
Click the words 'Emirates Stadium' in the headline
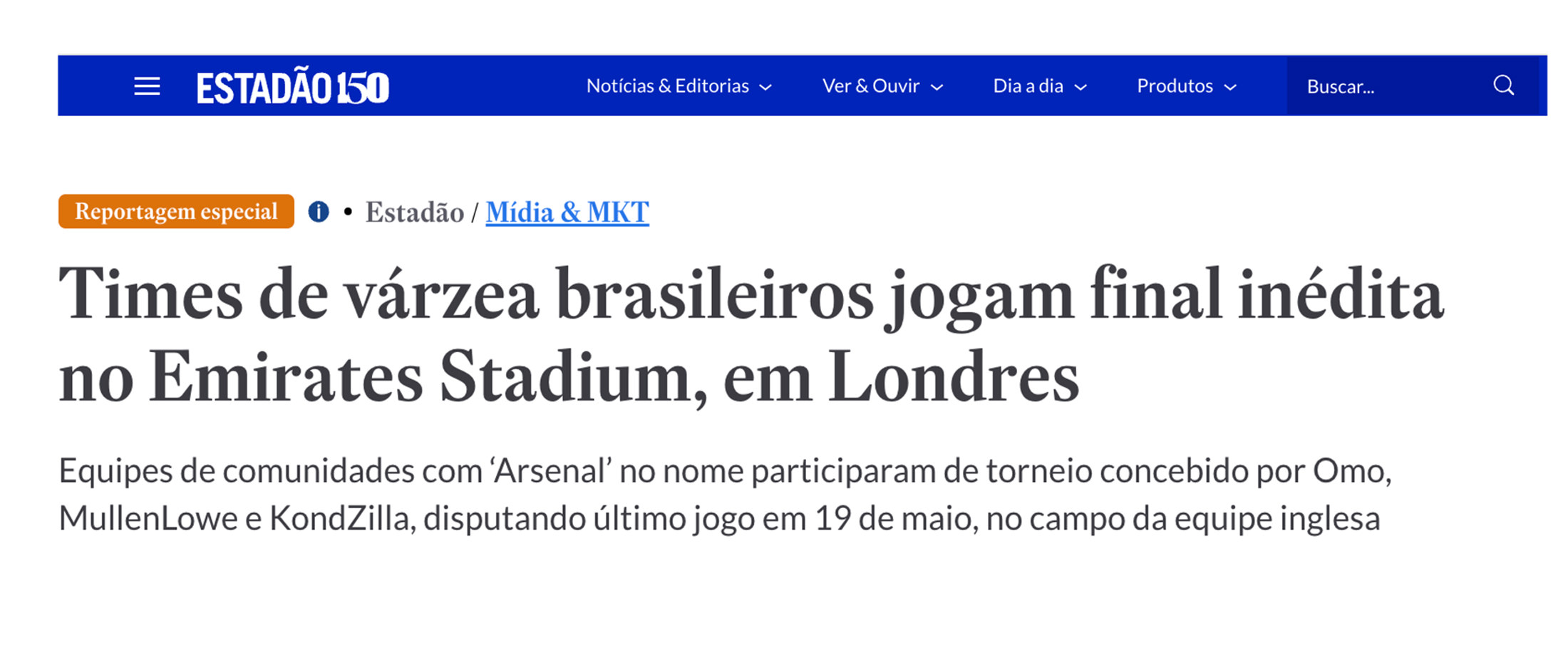(419, 378)
